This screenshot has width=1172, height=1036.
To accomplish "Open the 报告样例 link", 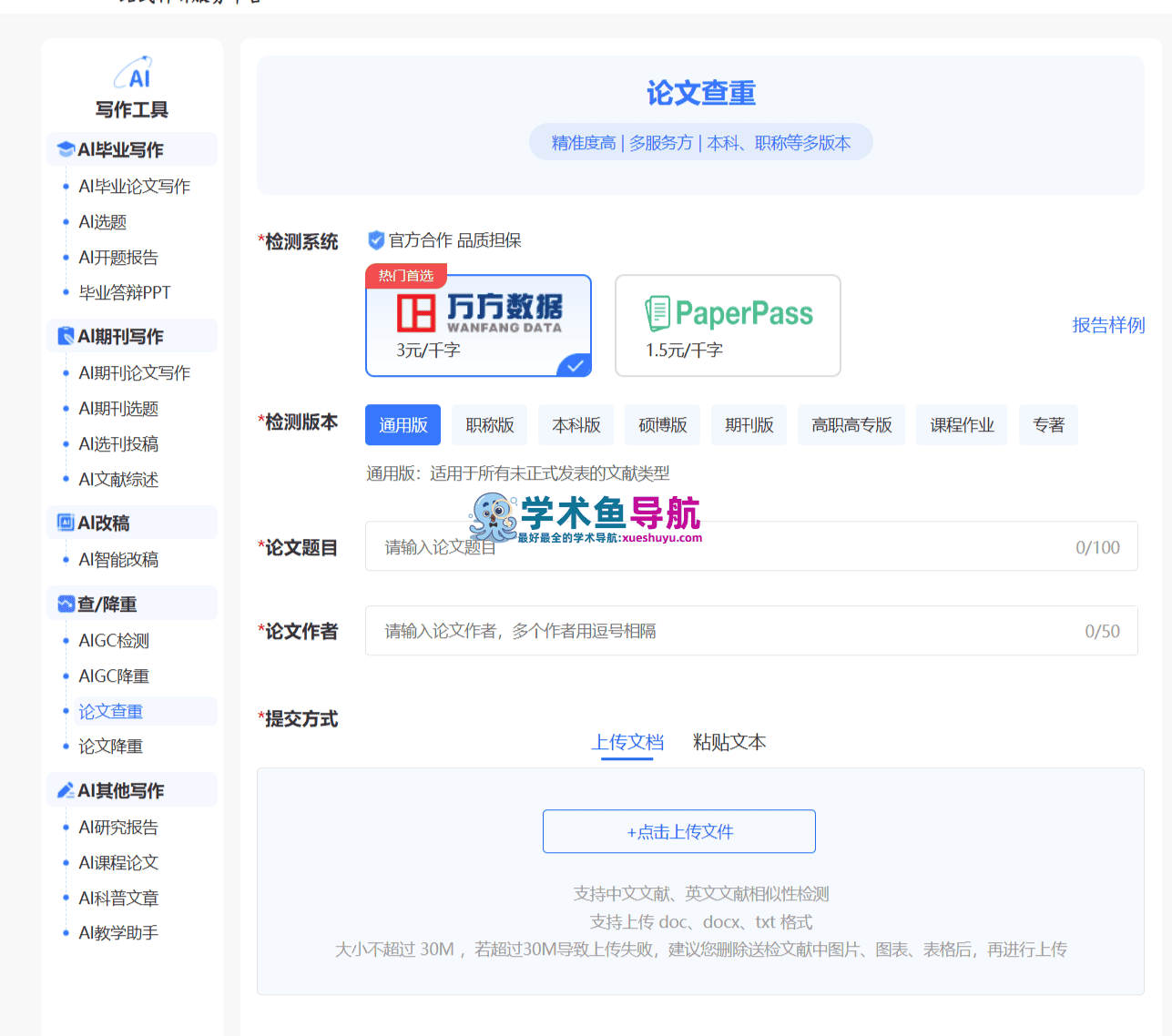I will click(x=1108, y=325).
